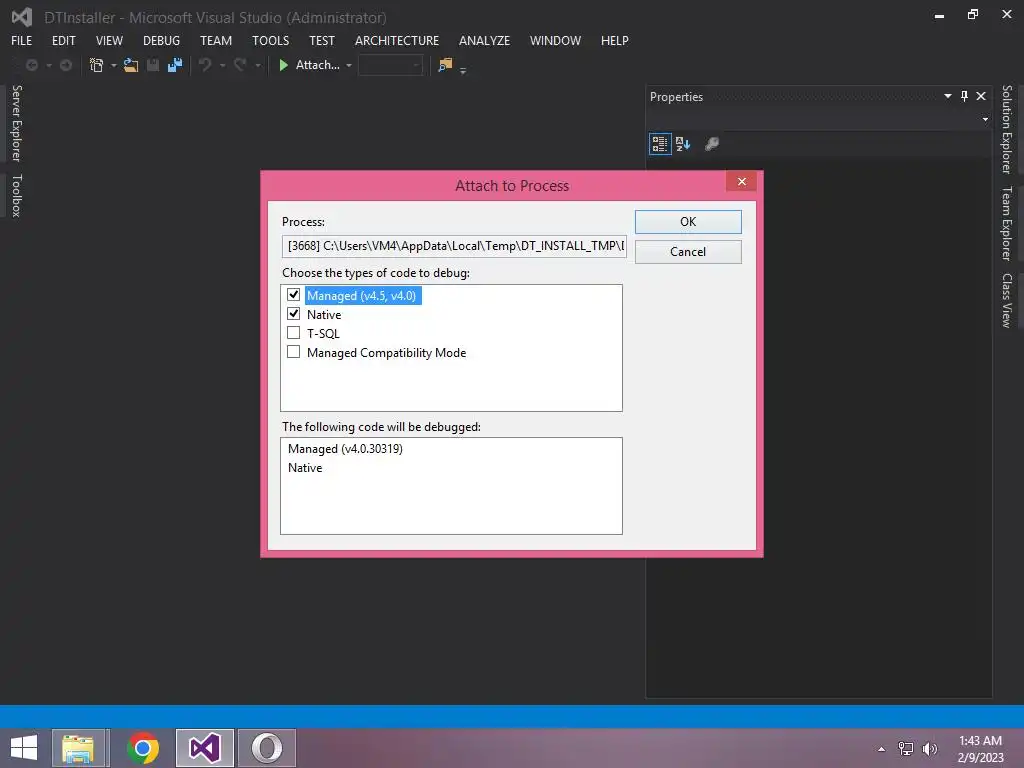Open the TOOLS menu
This screenshot has width=1024, height=768.
[x=270, y=40]
